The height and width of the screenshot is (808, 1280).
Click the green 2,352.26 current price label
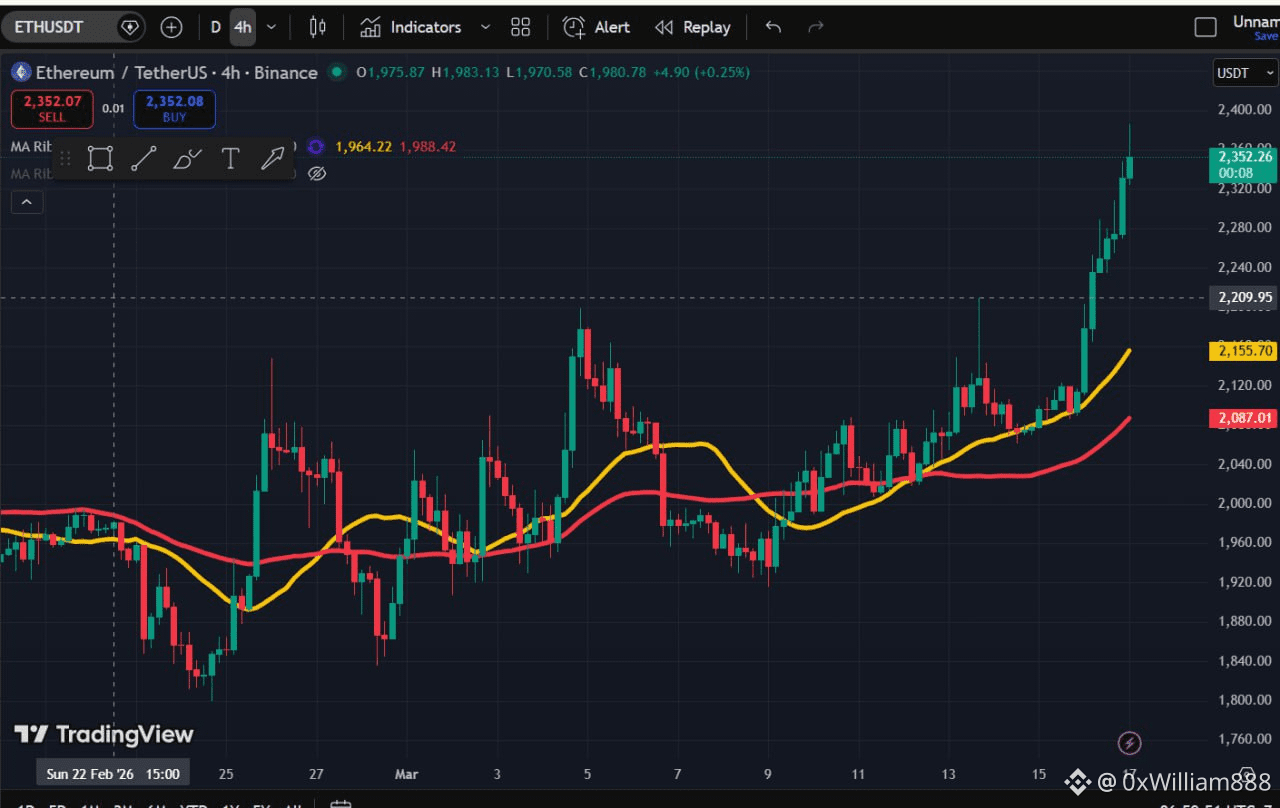point(1243,164)
